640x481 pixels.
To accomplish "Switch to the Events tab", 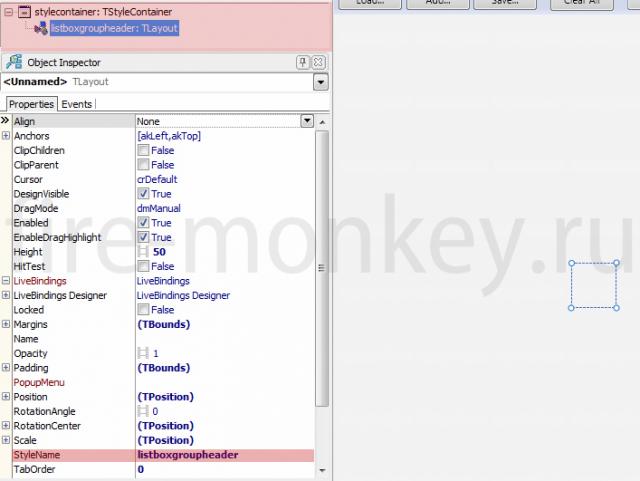I will 77,105.
